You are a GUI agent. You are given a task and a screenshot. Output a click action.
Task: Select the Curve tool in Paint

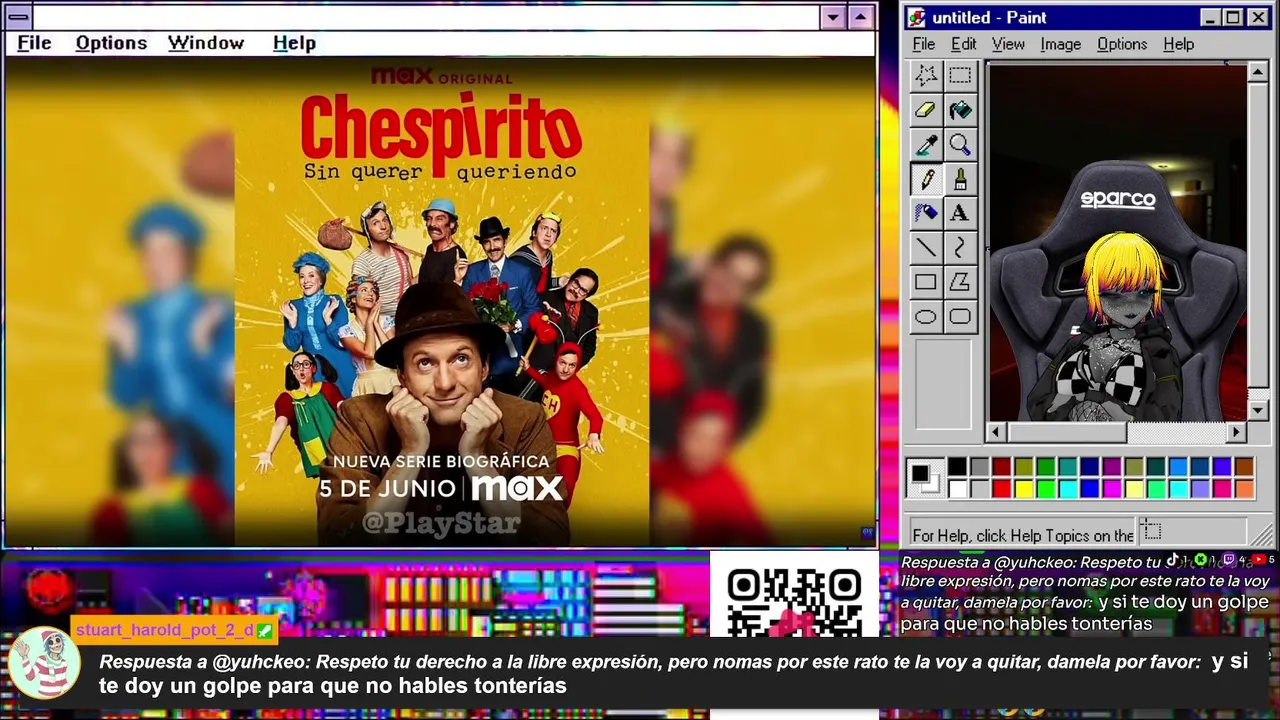coord(960,248)
